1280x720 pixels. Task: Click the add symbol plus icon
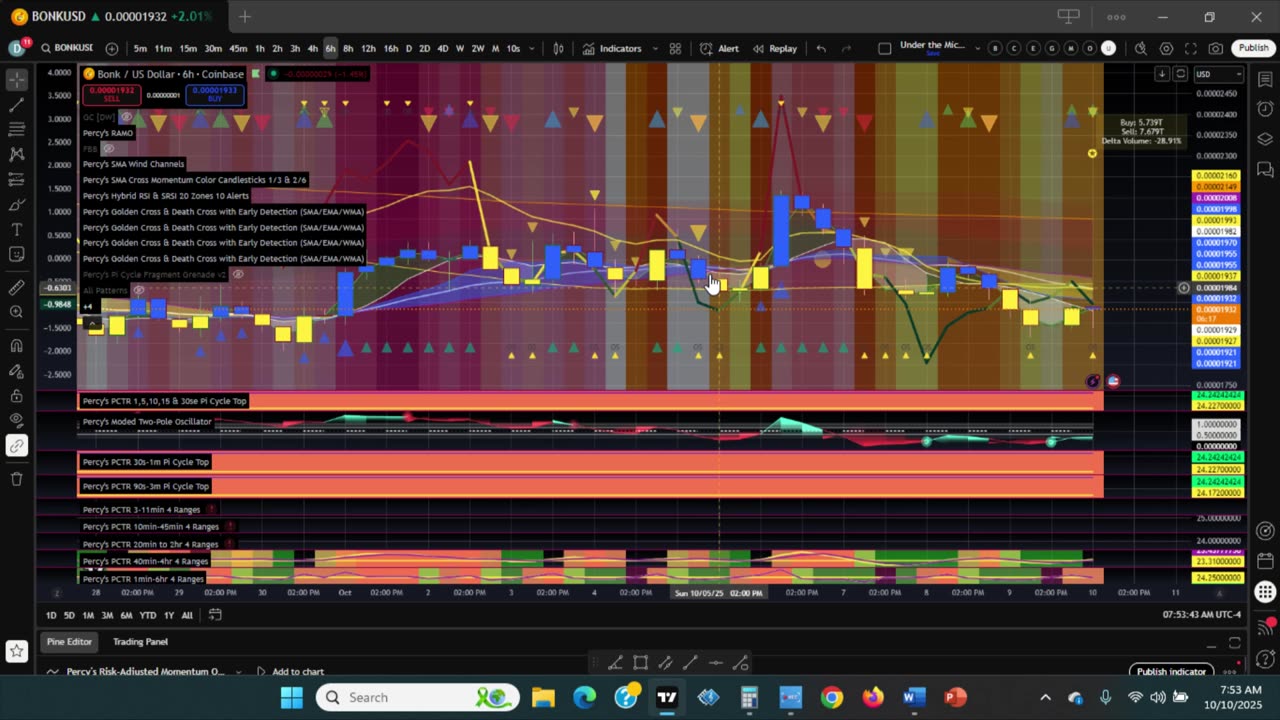pos(111,48)
